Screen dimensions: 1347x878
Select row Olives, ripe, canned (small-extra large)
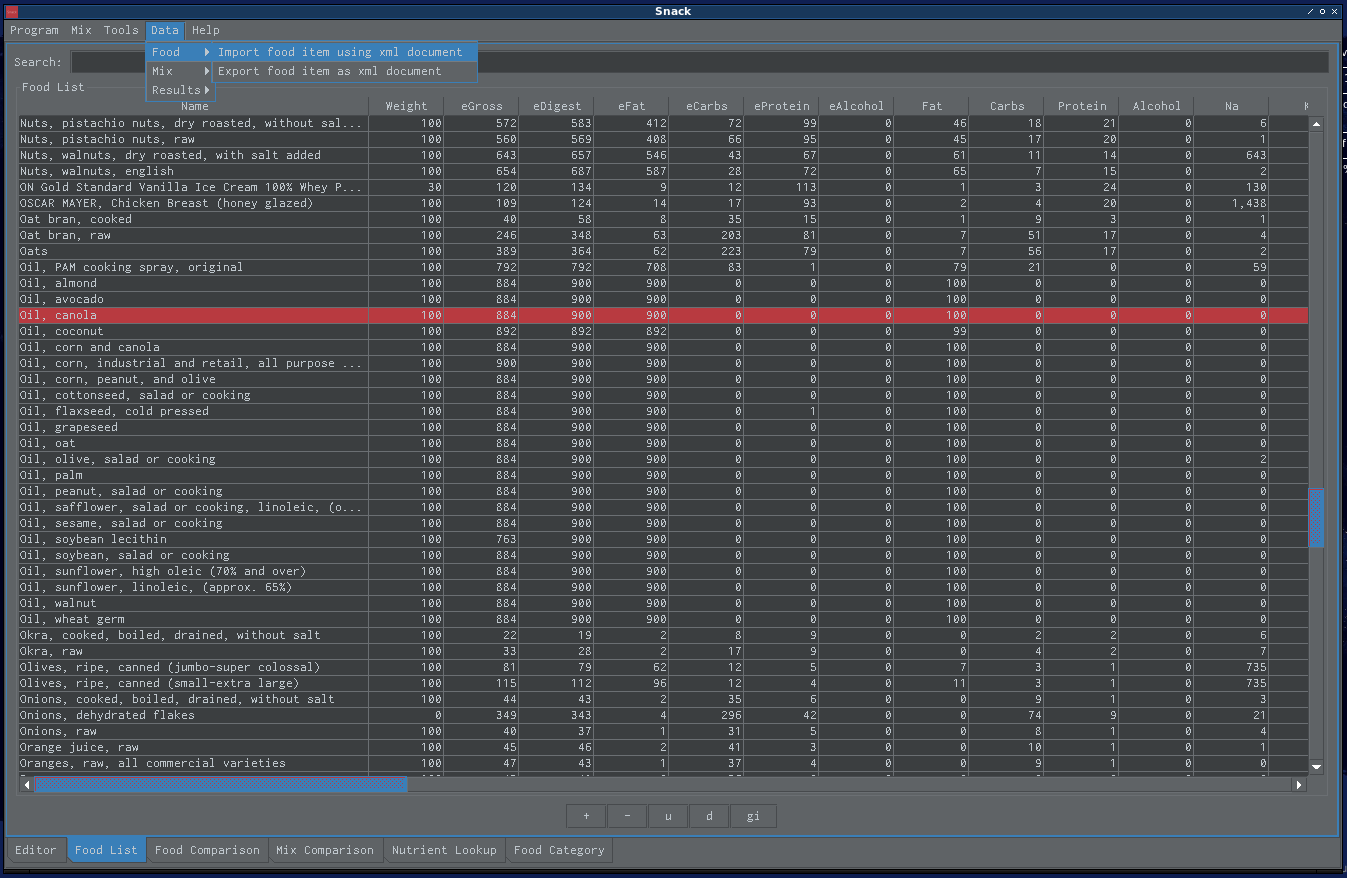tap(664, 683)
